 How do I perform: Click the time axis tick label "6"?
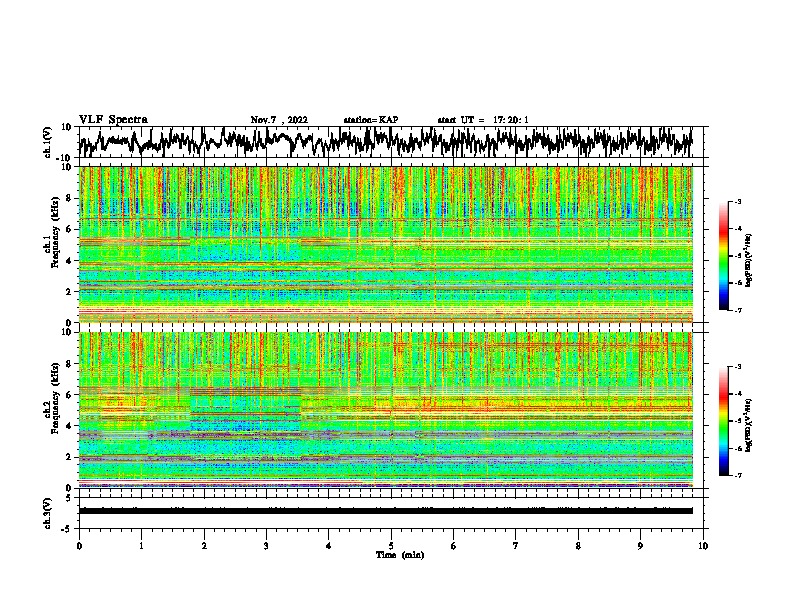454,546
